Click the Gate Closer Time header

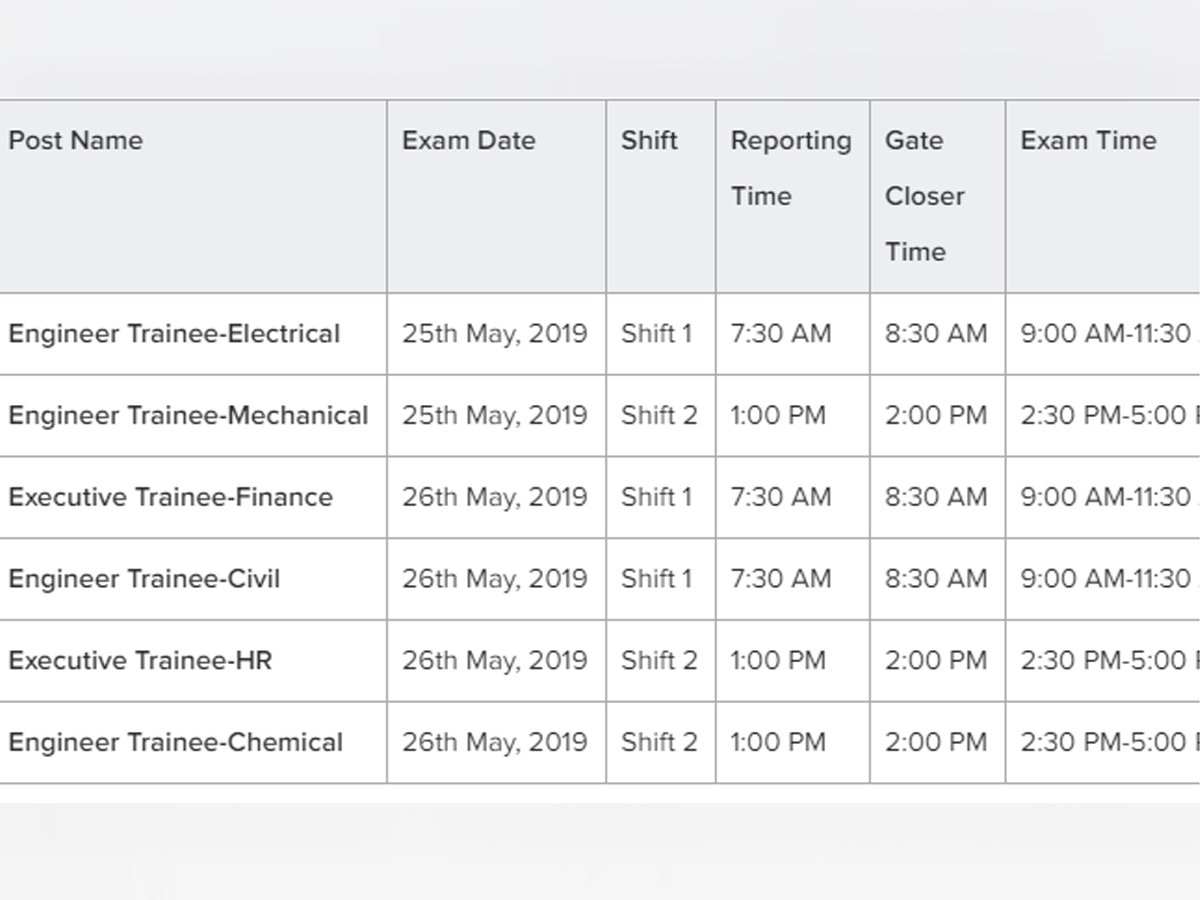[925, 196]
